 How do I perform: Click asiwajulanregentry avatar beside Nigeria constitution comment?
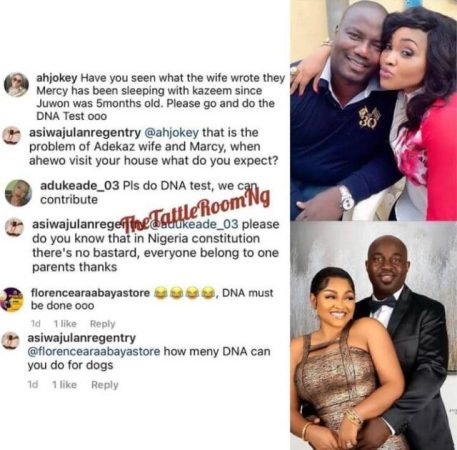coord(14,227)
